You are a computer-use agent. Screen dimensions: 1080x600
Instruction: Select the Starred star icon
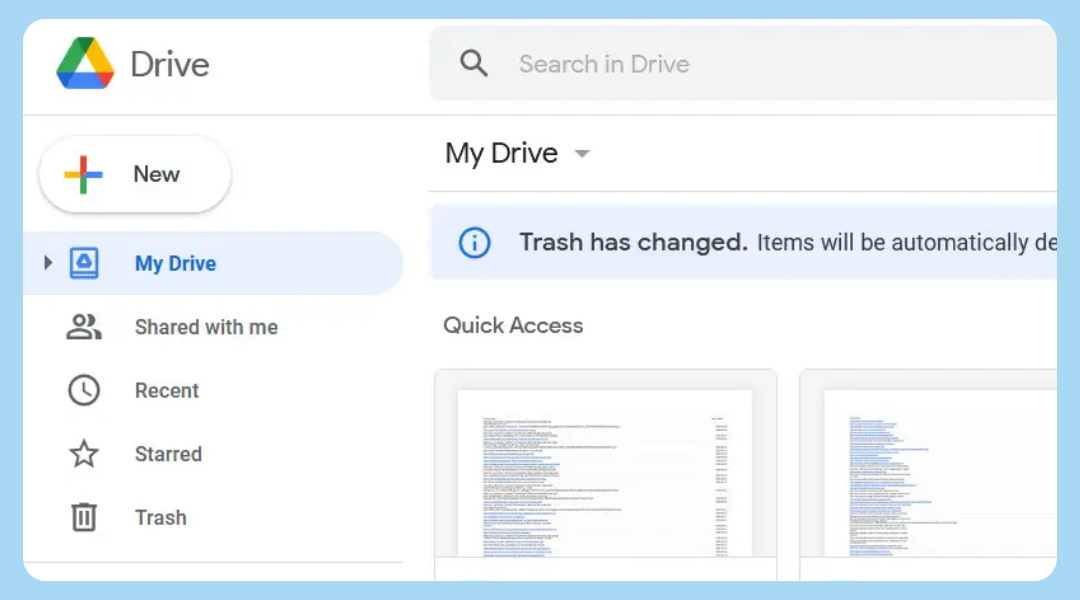click(x=85, y=454)
